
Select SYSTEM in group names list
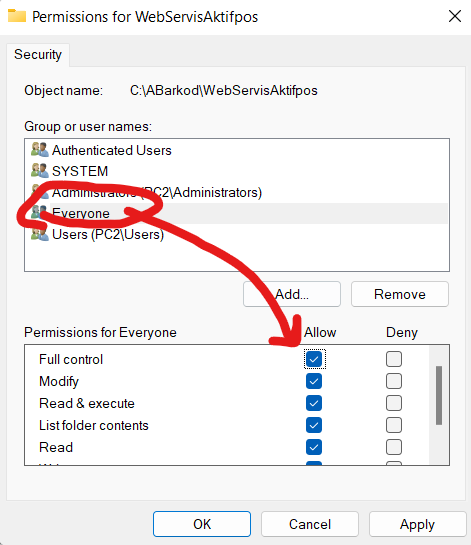80,171
